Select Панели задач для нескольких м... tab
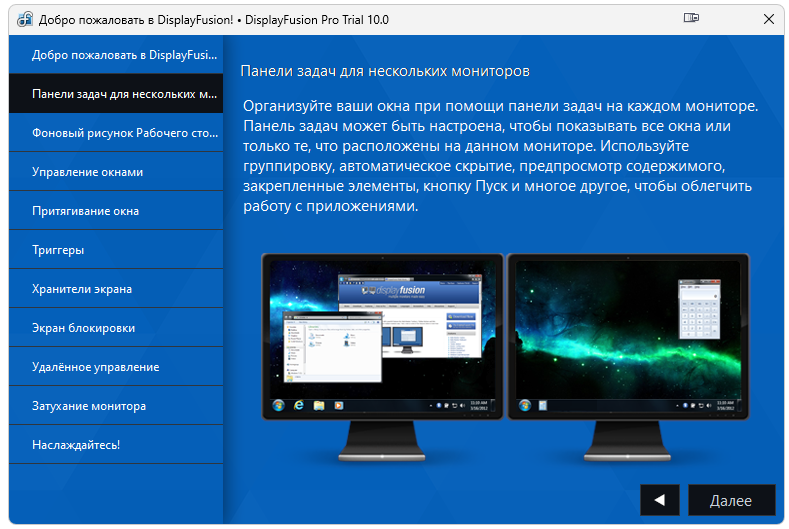This screenshot has width=789, height=529. [x=116, y=94]
